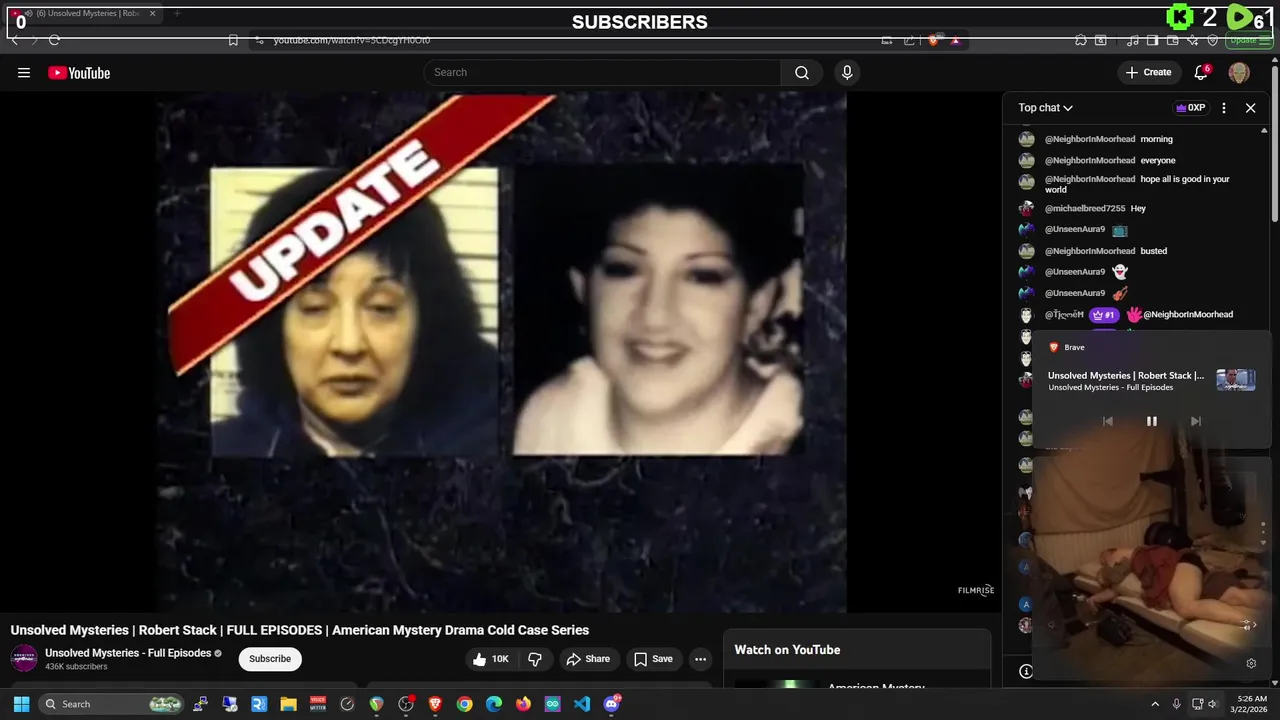The image size is (1280, 720).
Task: Open Brave VPN shield icon
Action: 1213,40
